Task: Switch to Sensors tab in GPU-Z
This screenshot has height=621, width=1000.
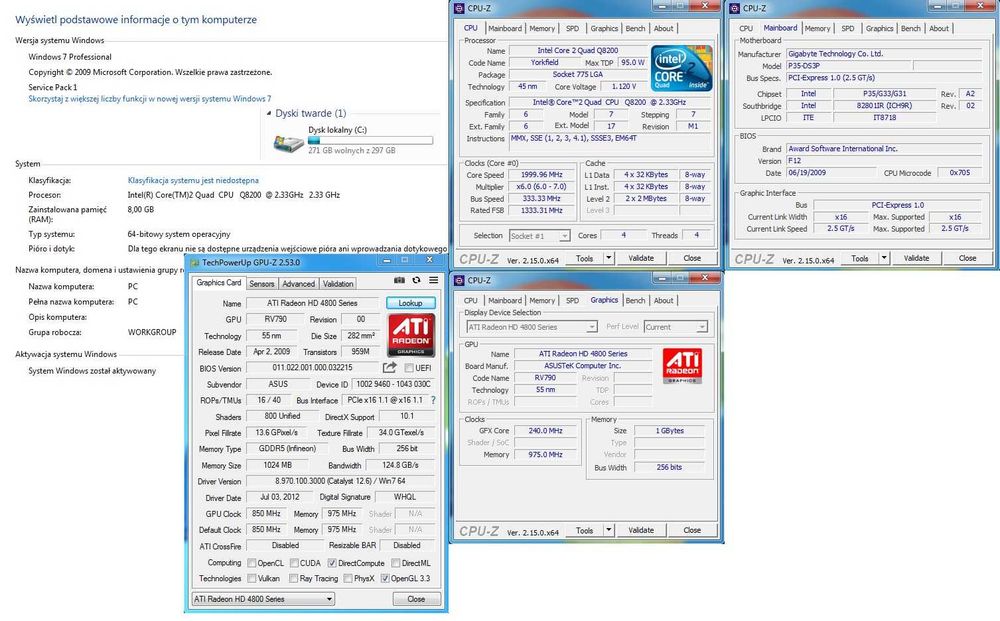Action: pos(261,284)
